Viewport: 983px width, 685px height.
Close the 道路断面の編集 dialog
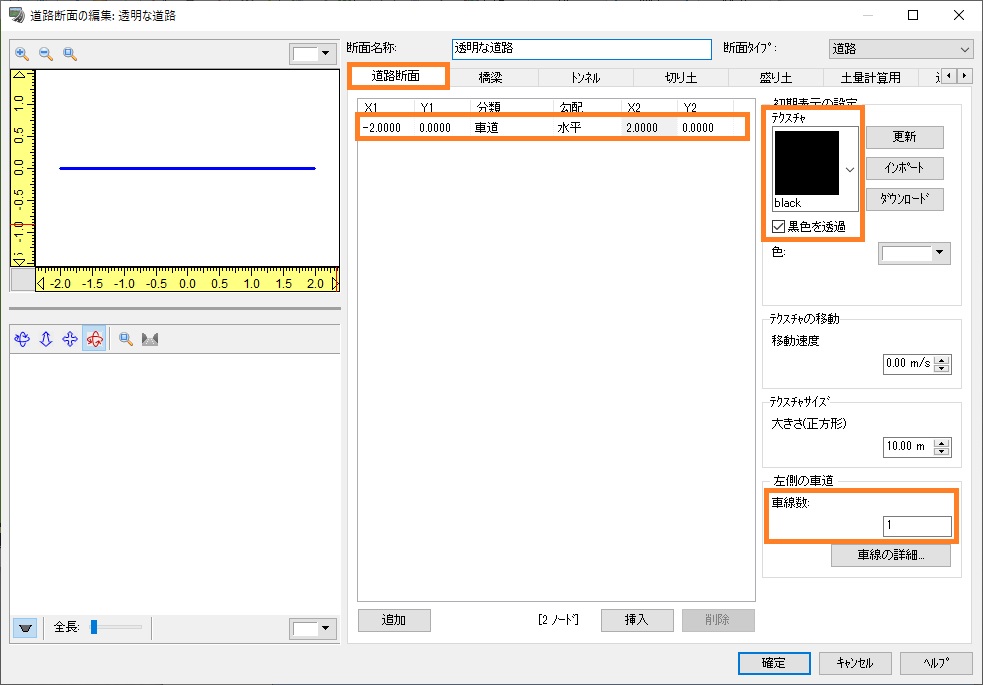[x=959, y=15]
